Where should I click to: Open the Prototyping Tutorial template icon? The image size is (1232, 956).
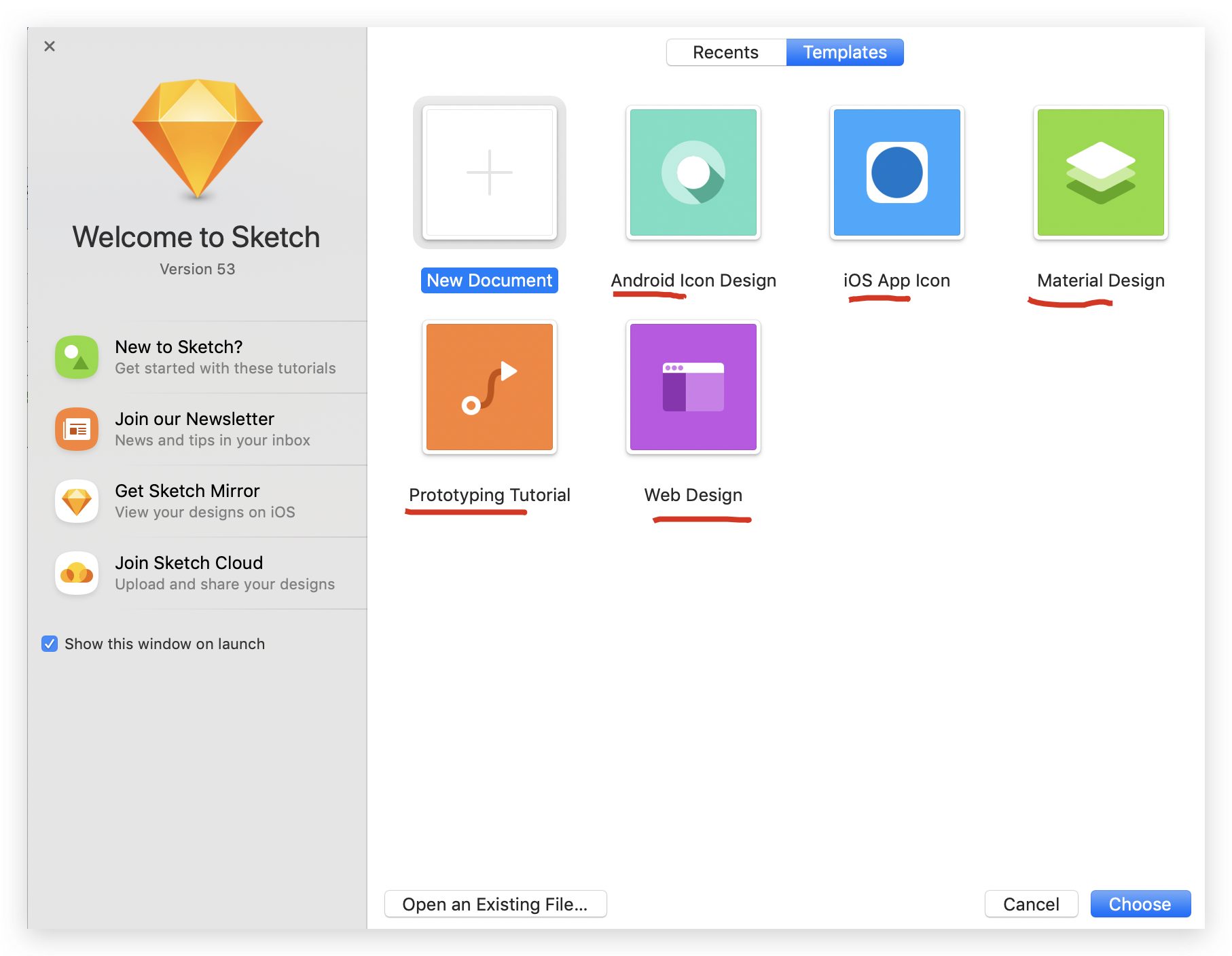coord(490,387)
